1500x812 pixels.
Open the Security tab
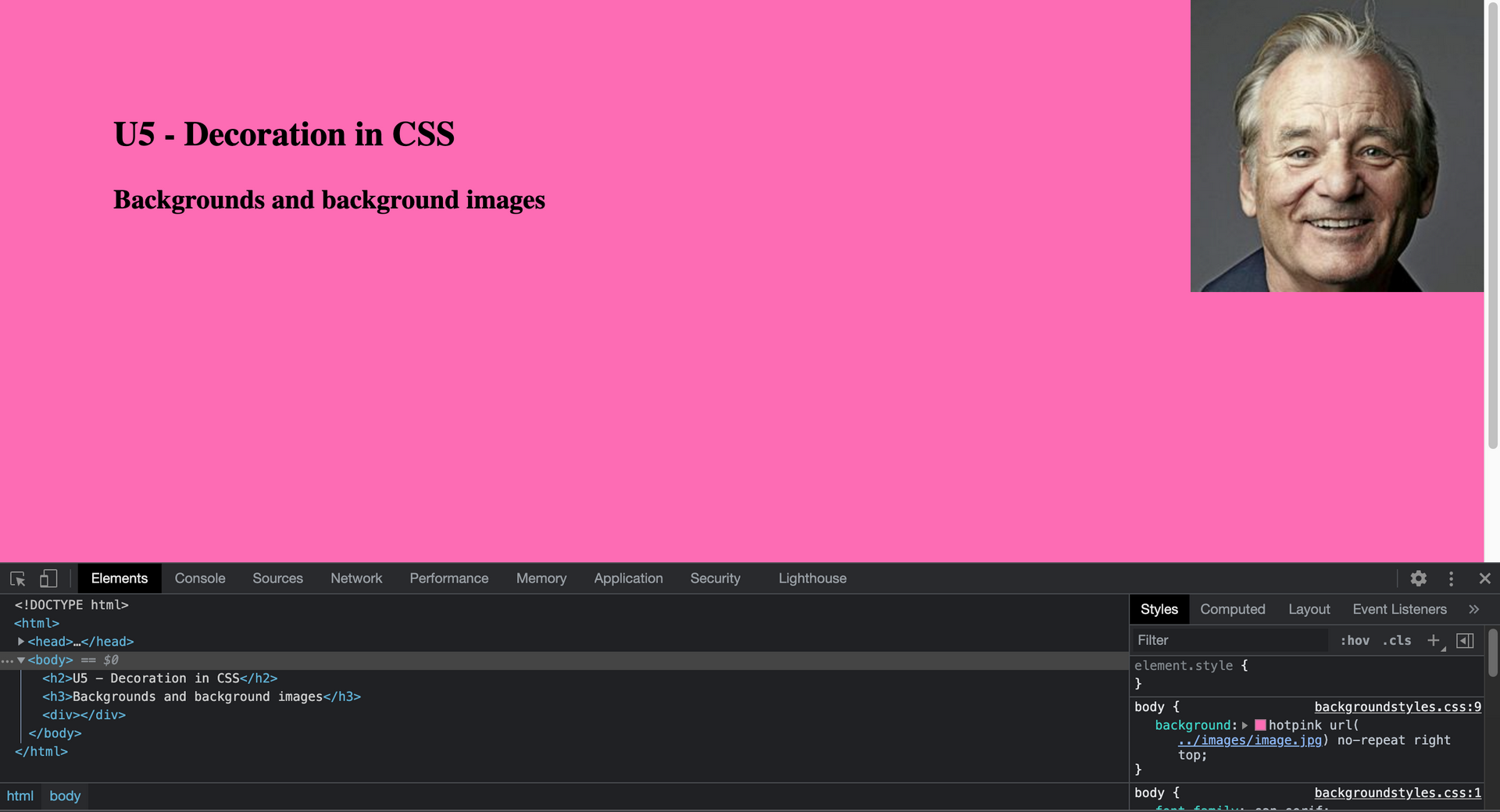(715, 579)
